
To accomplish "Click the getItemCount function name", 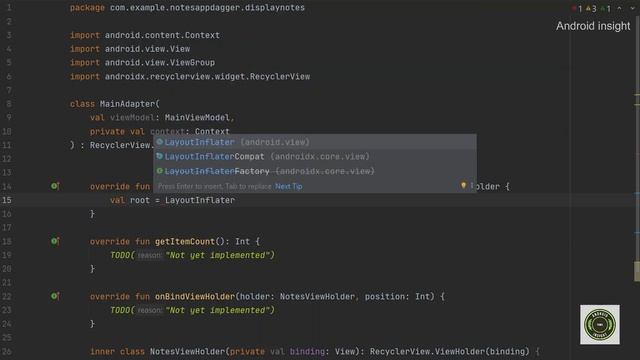I will (x=185, y=241).
